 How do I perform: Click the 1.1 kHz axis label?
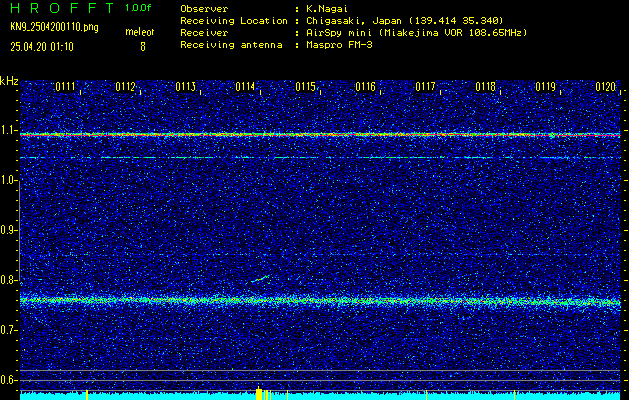8,130
